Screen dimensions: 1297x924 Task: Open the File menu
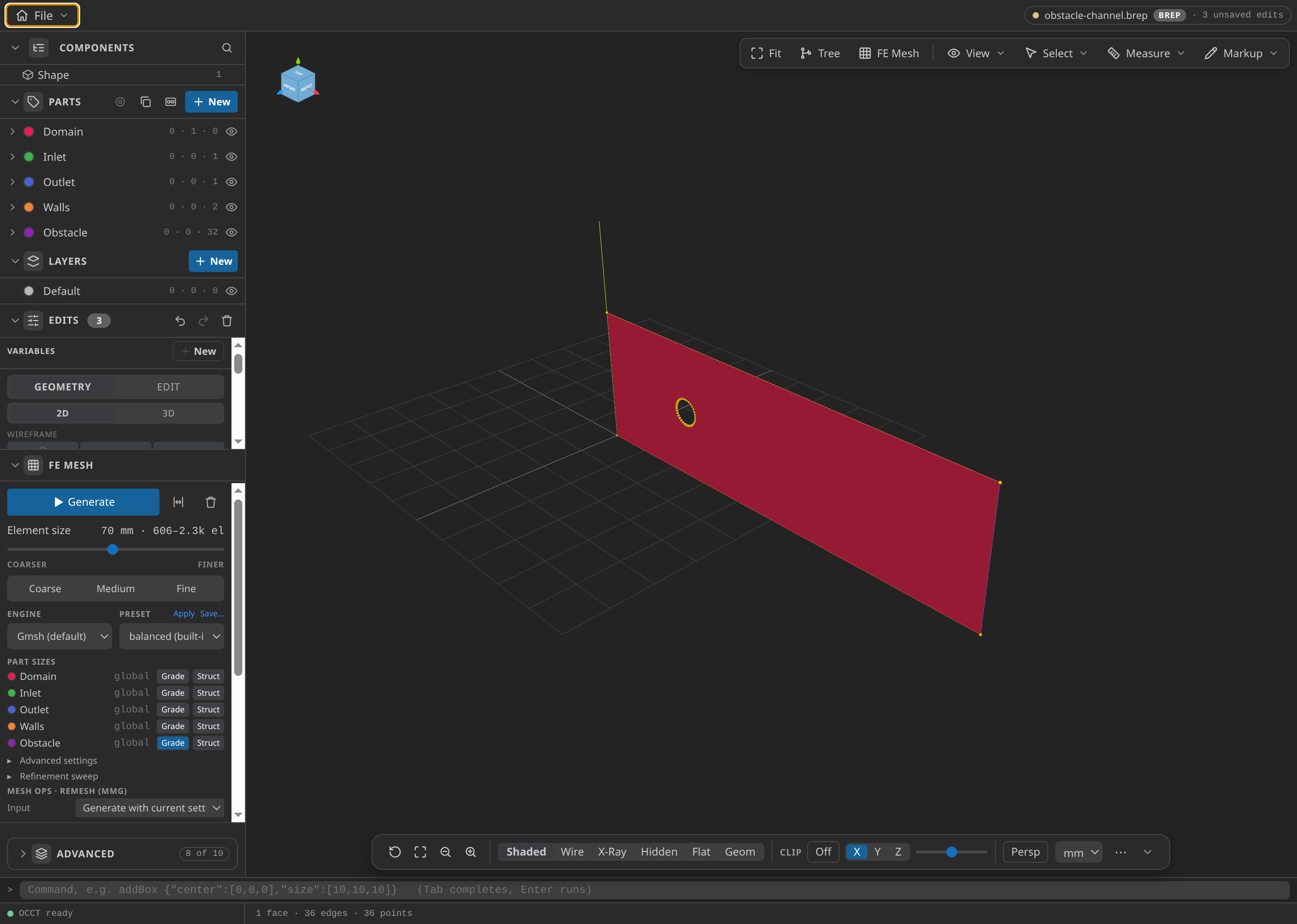43,15
